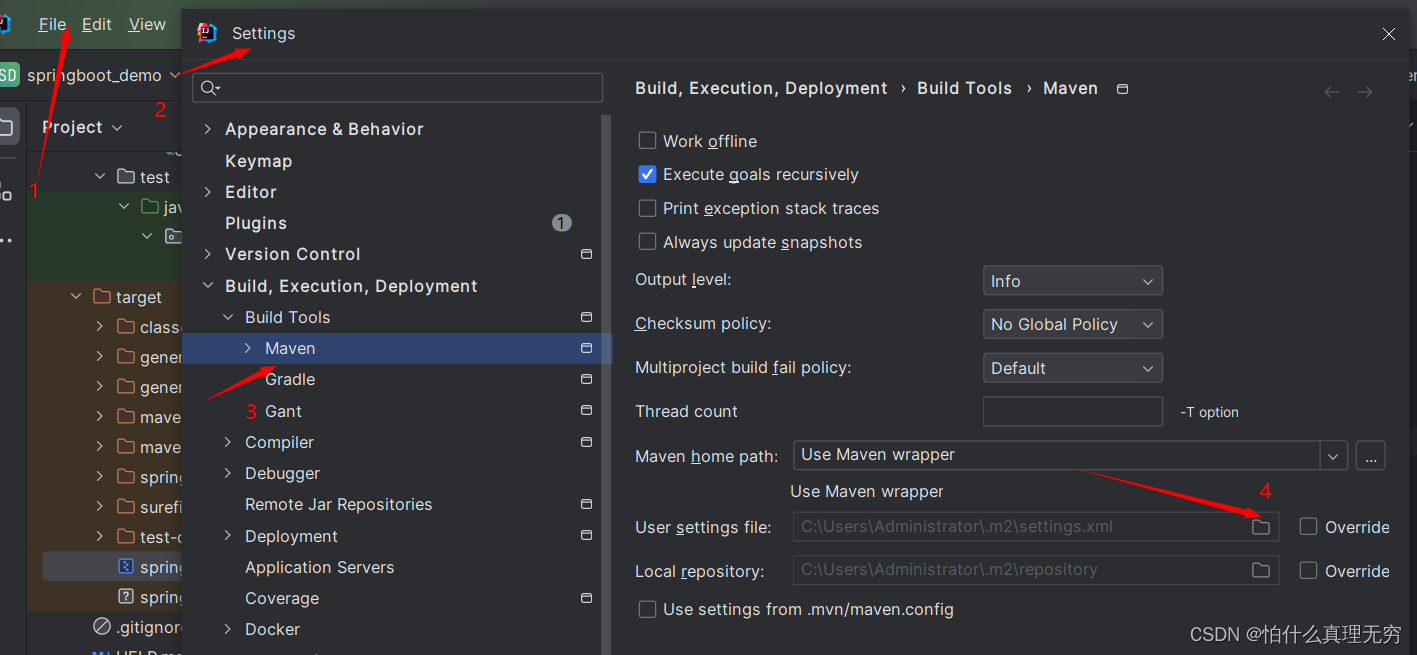
Task: Select Application Servers settings
Action: [319, 567]
